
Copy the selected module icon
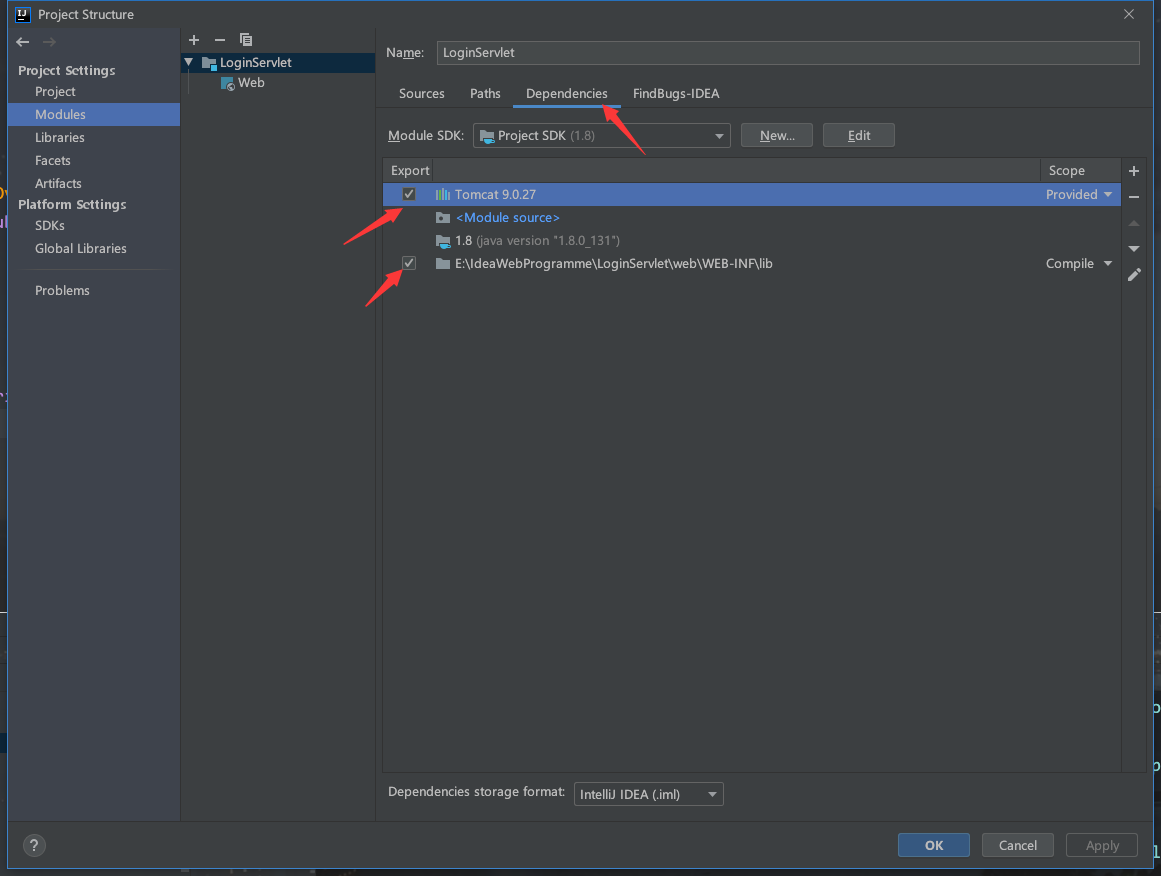coord(246,40)
